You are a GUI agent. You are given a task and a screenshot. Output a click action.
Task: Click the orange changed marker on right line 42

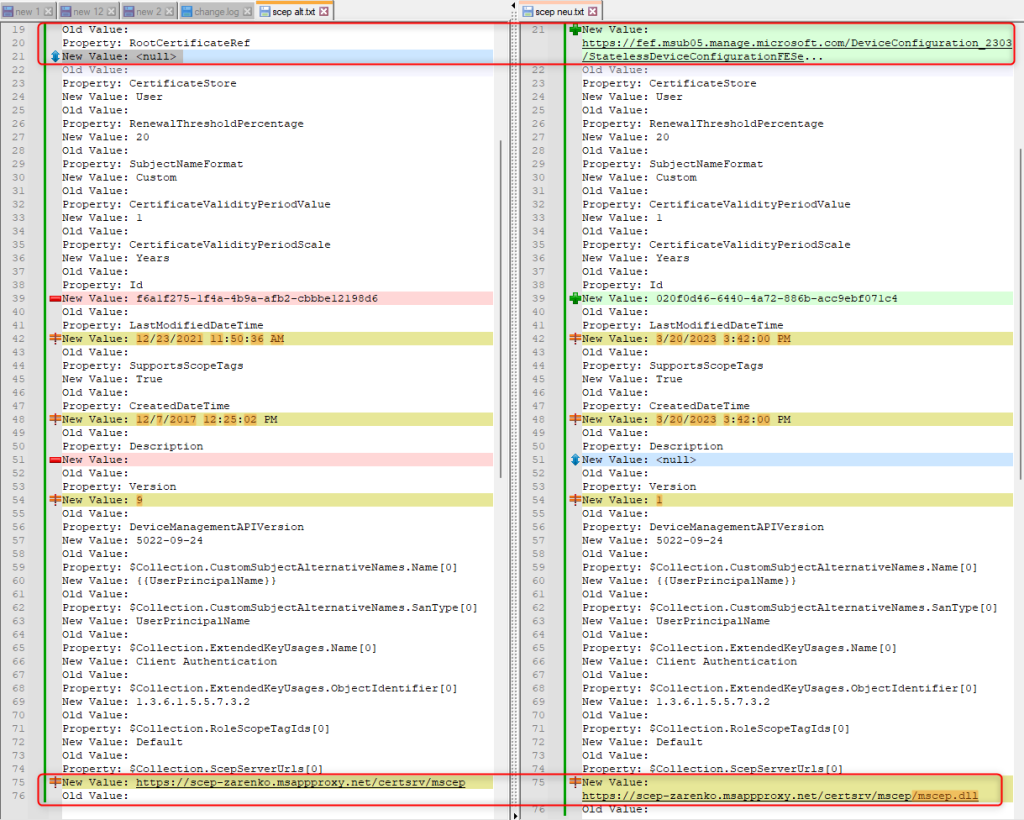pos(575,338)
